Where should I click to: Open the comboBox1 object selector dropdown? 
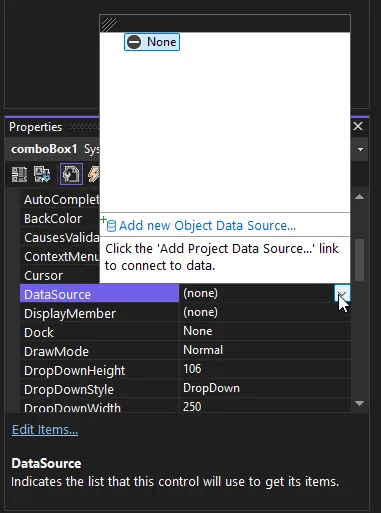(x=360, y=149)
